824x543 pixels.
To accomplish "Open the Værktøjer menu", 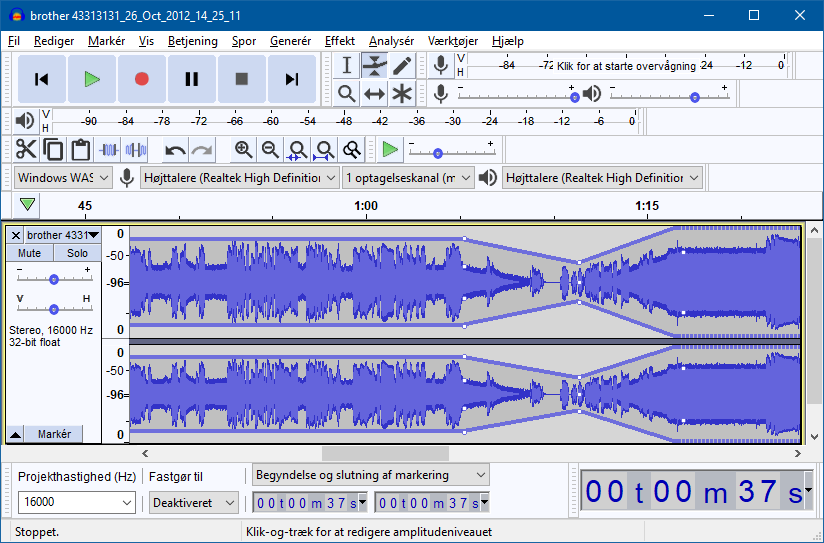I will [x=452, y=41].
